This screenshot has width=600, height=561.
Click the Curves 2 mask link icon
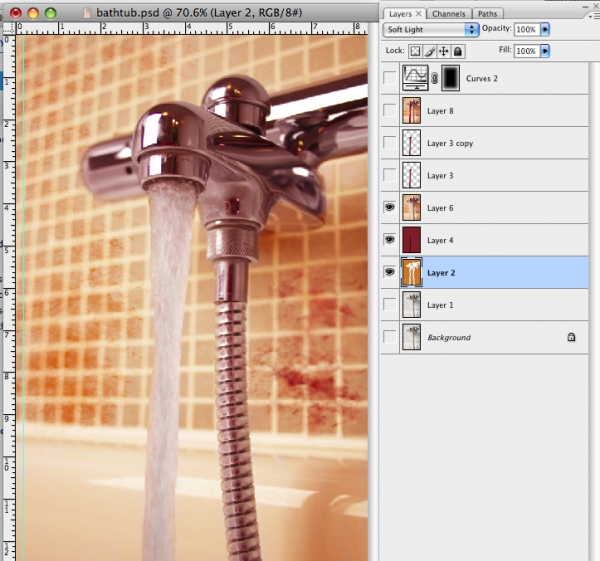tap(435, 78)
